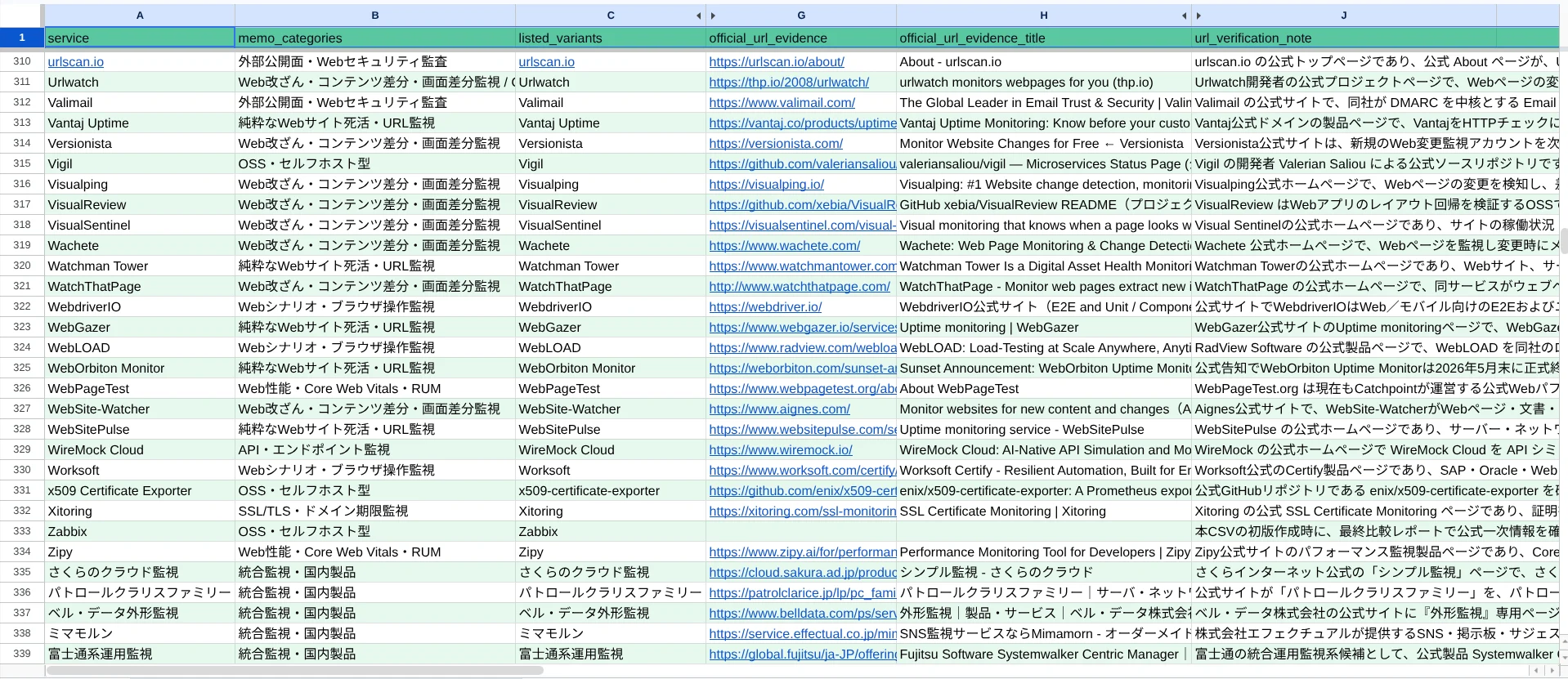This screenshot has width=1568, height=679.
Task: Open the www.zipy.ai link
Action: coord(802,552)
